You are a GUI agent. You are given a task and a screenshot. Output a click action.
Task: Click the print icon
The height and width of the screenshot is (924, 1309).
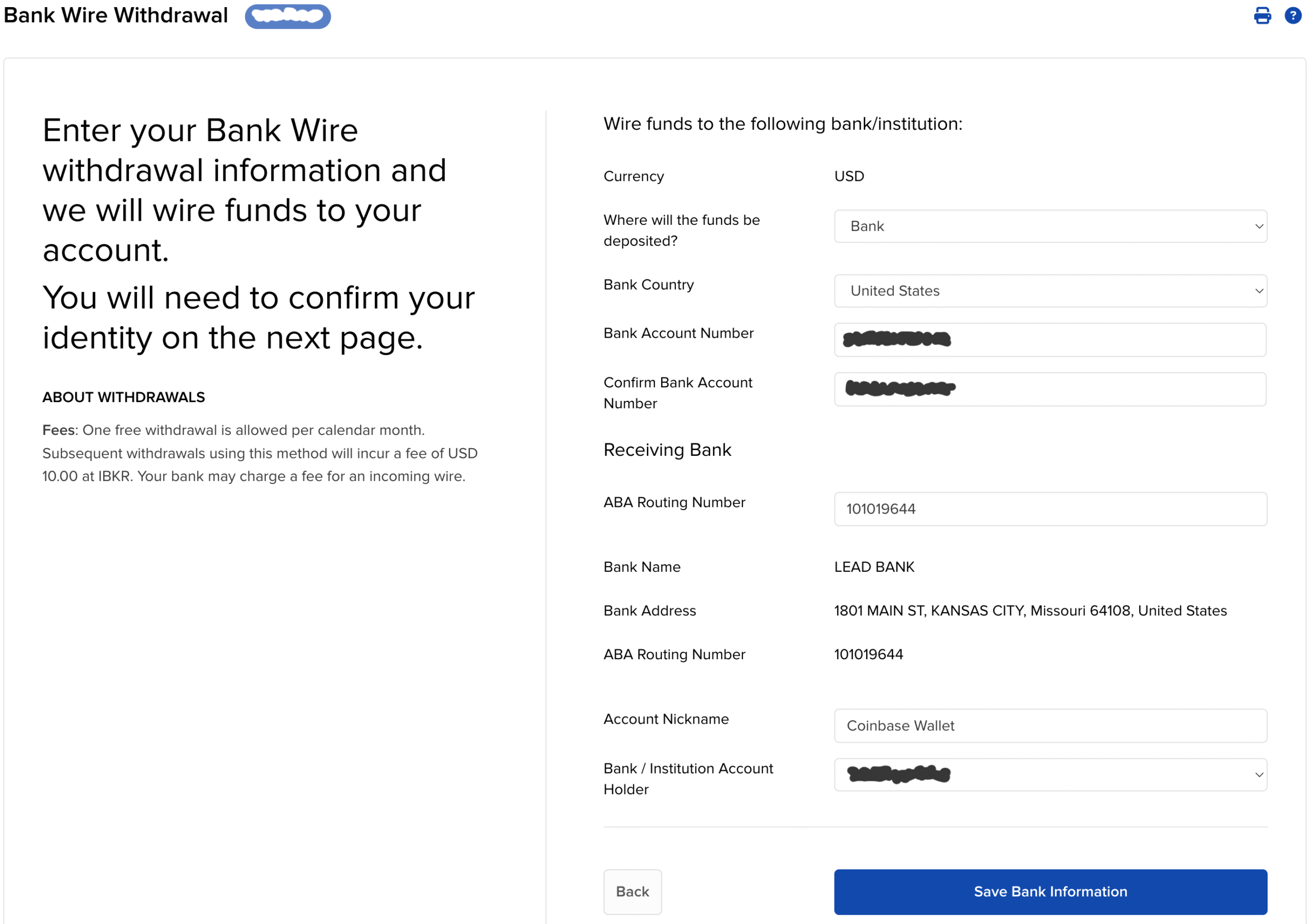tap(1262, 16)
